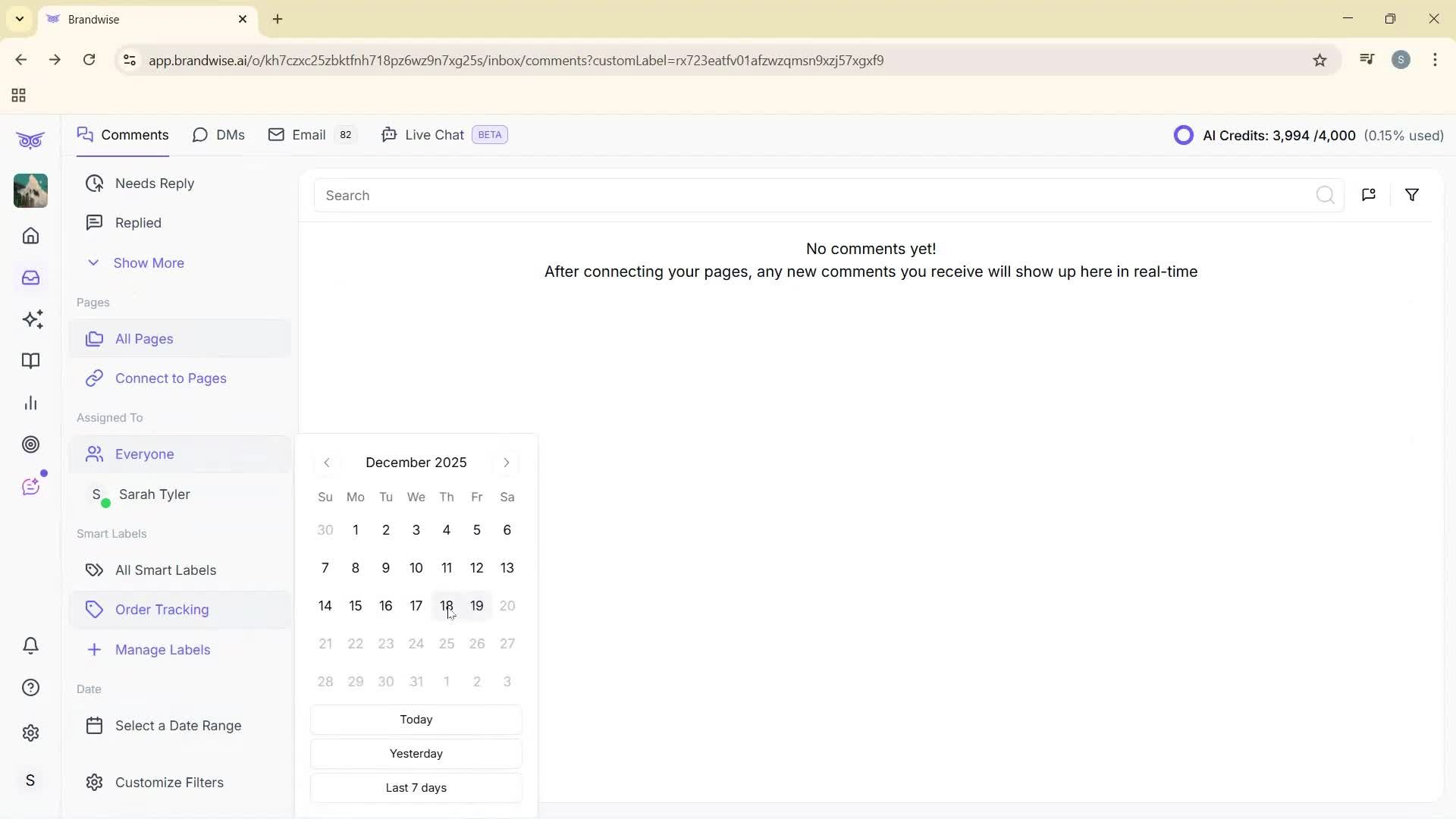
Task: Go to next month in calendar
Action: pyautogui.click(x=506, y=463)
